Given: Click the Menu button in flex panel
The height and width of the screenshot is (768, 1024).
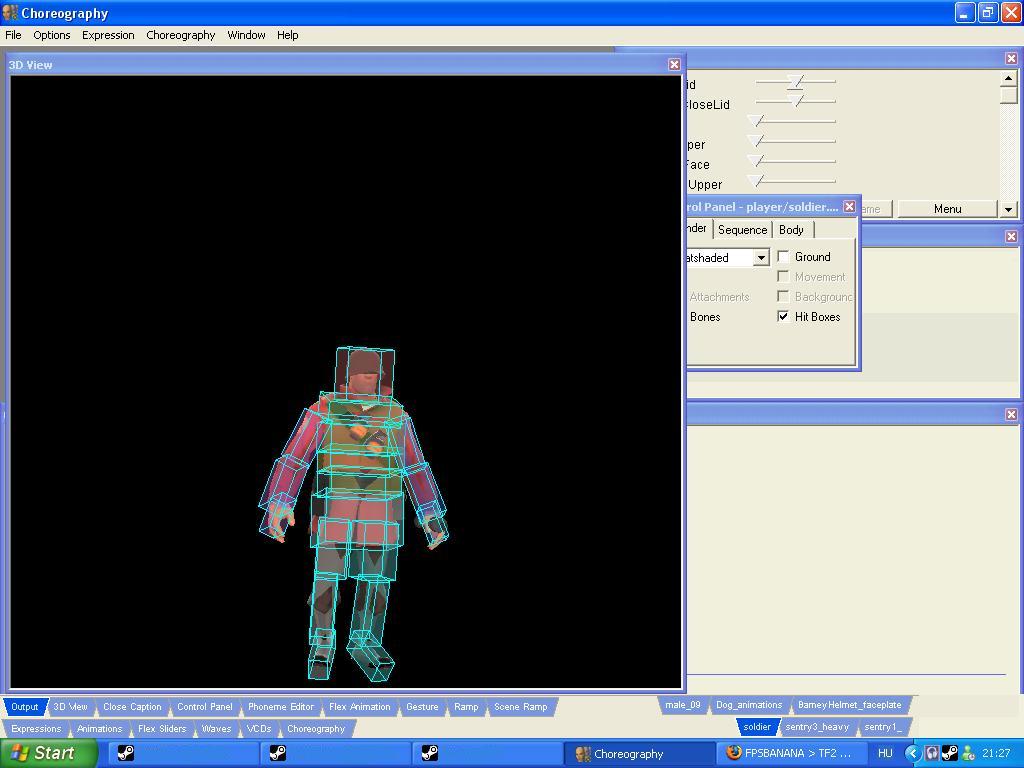Looking at the screenshot, I should coord(947,209).
